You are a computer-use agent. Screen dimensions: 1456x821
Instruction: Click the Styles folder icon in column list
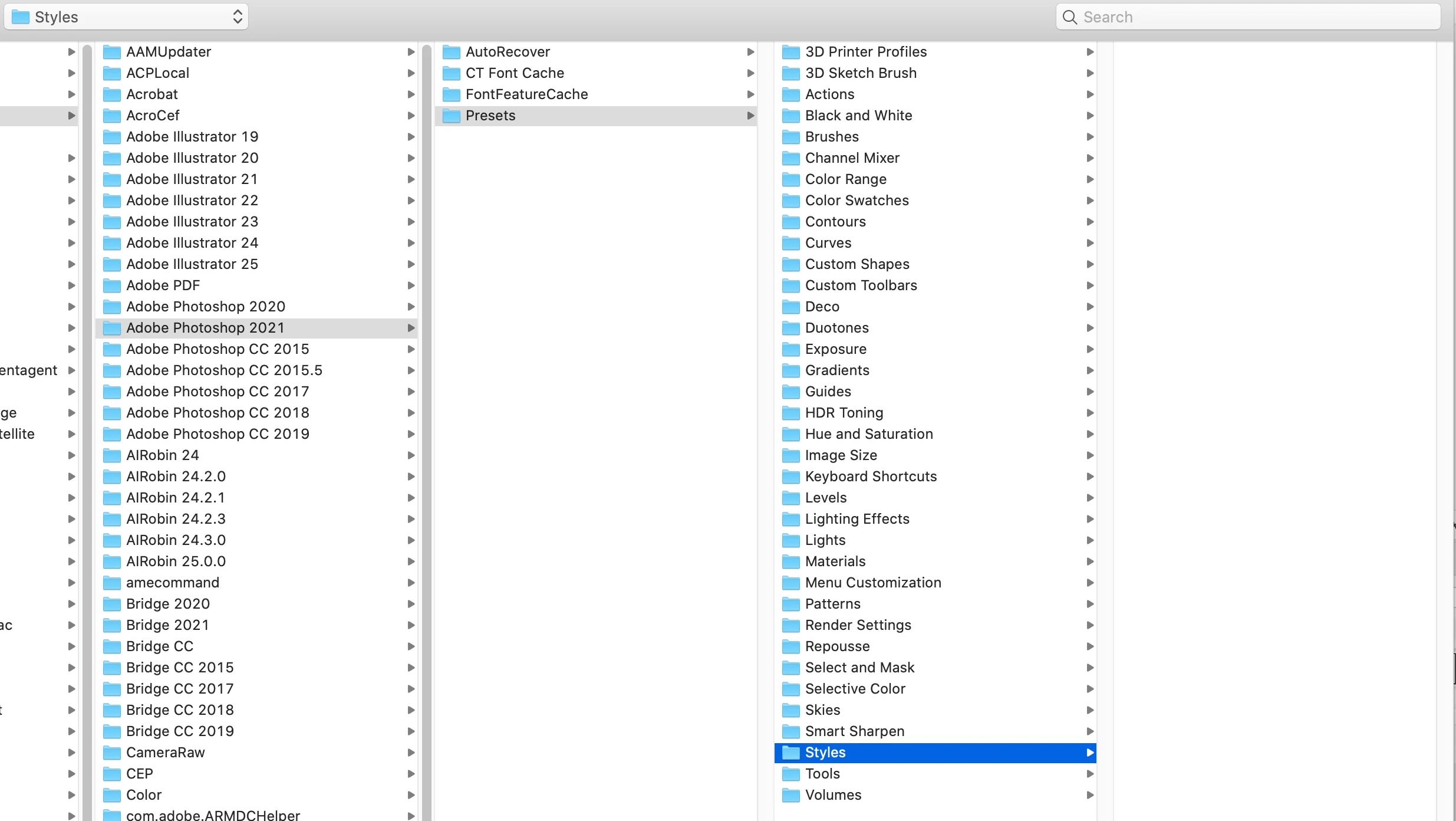point(790,753)
